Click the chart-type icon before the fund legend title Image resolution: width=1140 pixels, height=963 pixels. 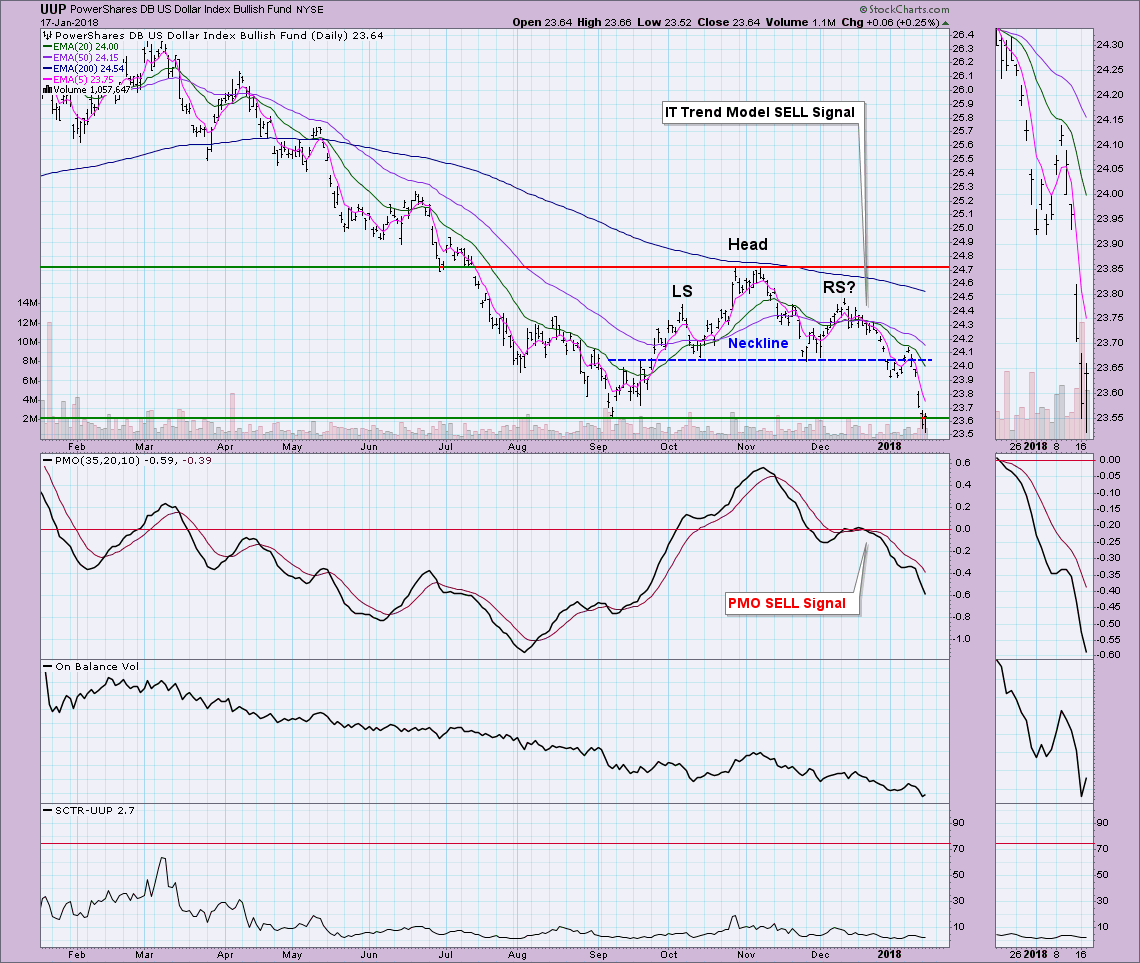coord(47,36)
